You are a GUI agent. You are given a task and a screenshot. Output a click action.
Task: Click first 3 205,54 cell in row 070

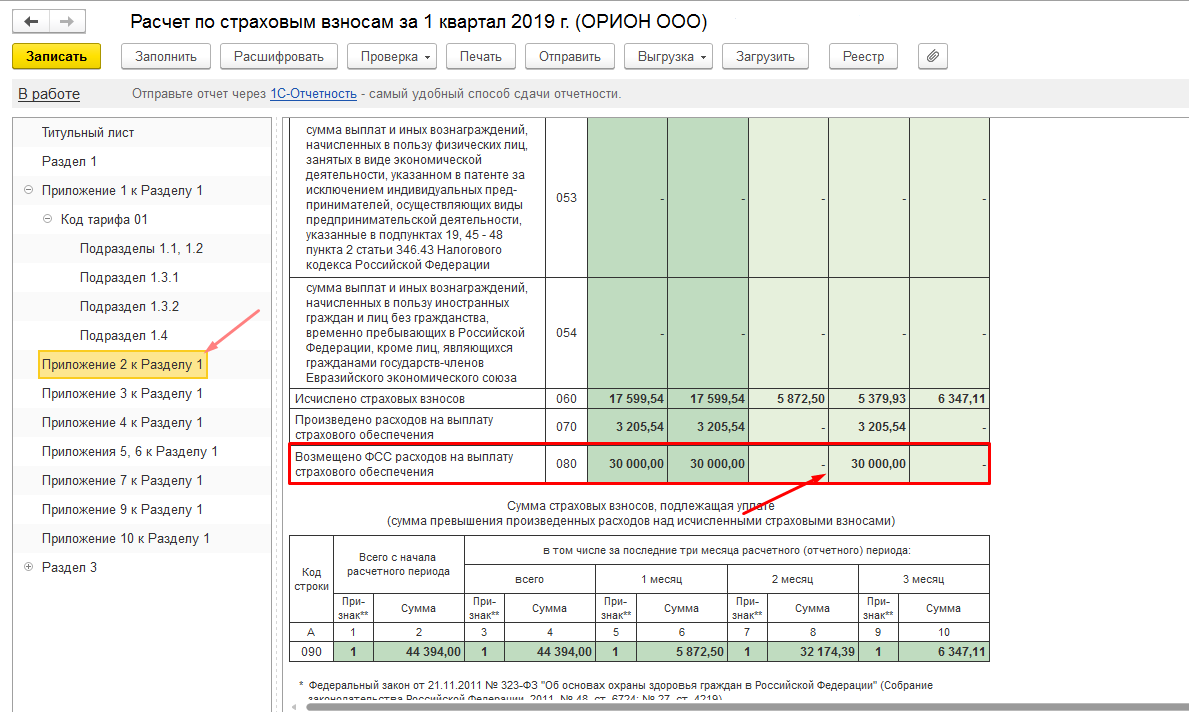pyautogui.click(x=627, y=427)
